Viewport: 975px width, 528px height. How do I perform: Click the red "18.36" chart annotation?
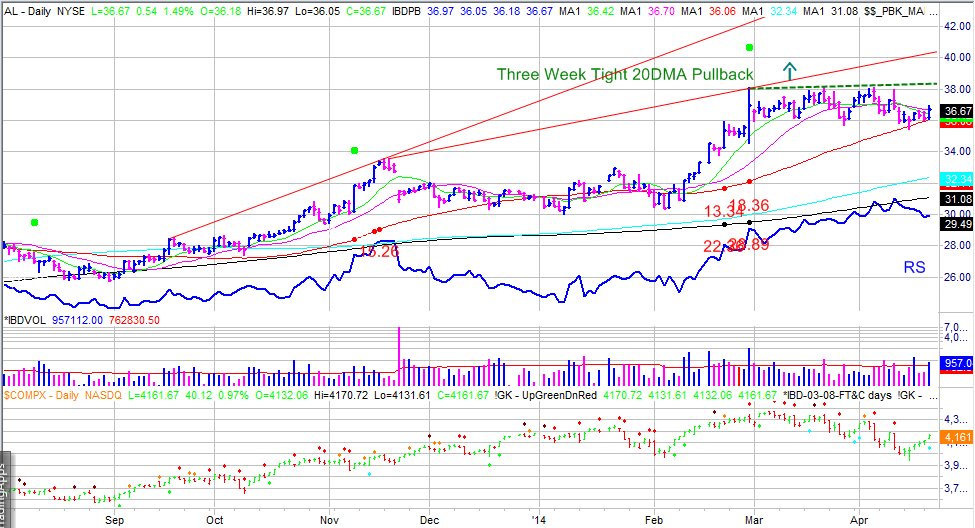point(749,205)
